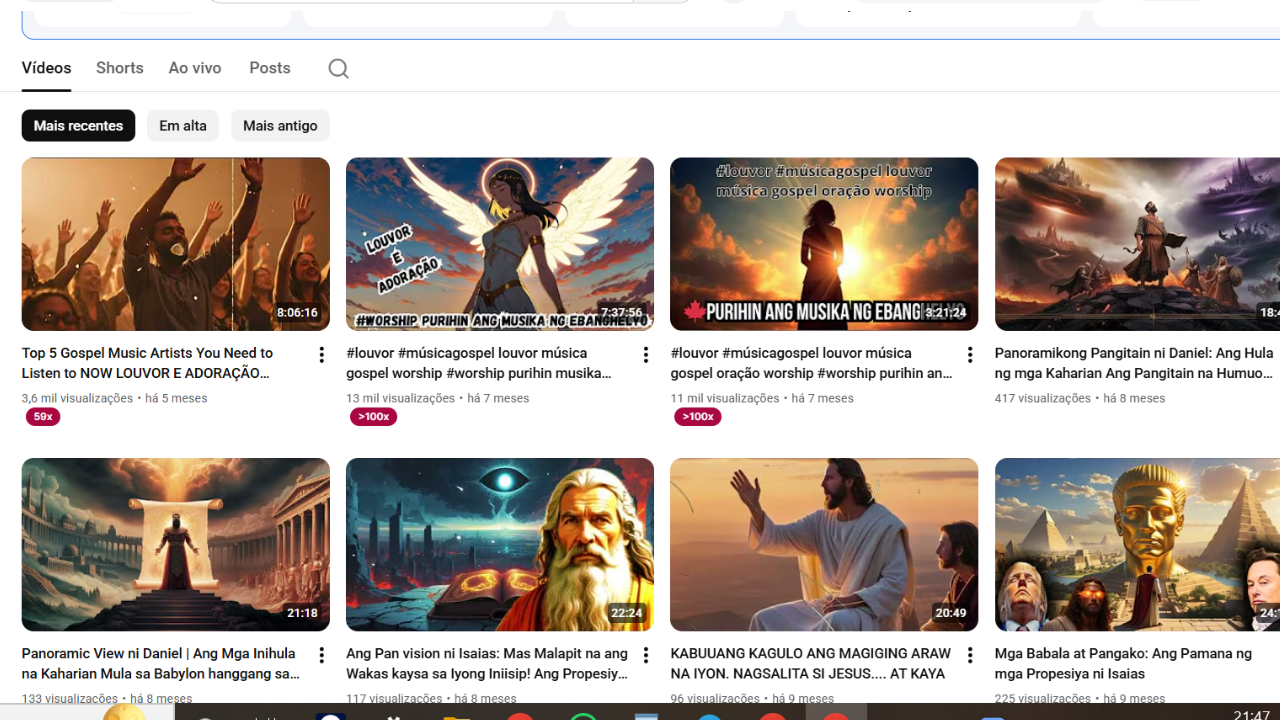The height and width of the screenshot is (720, 1280).
Task: Click three-dot menu of 13 mil visualizações video
Action: 645,355
